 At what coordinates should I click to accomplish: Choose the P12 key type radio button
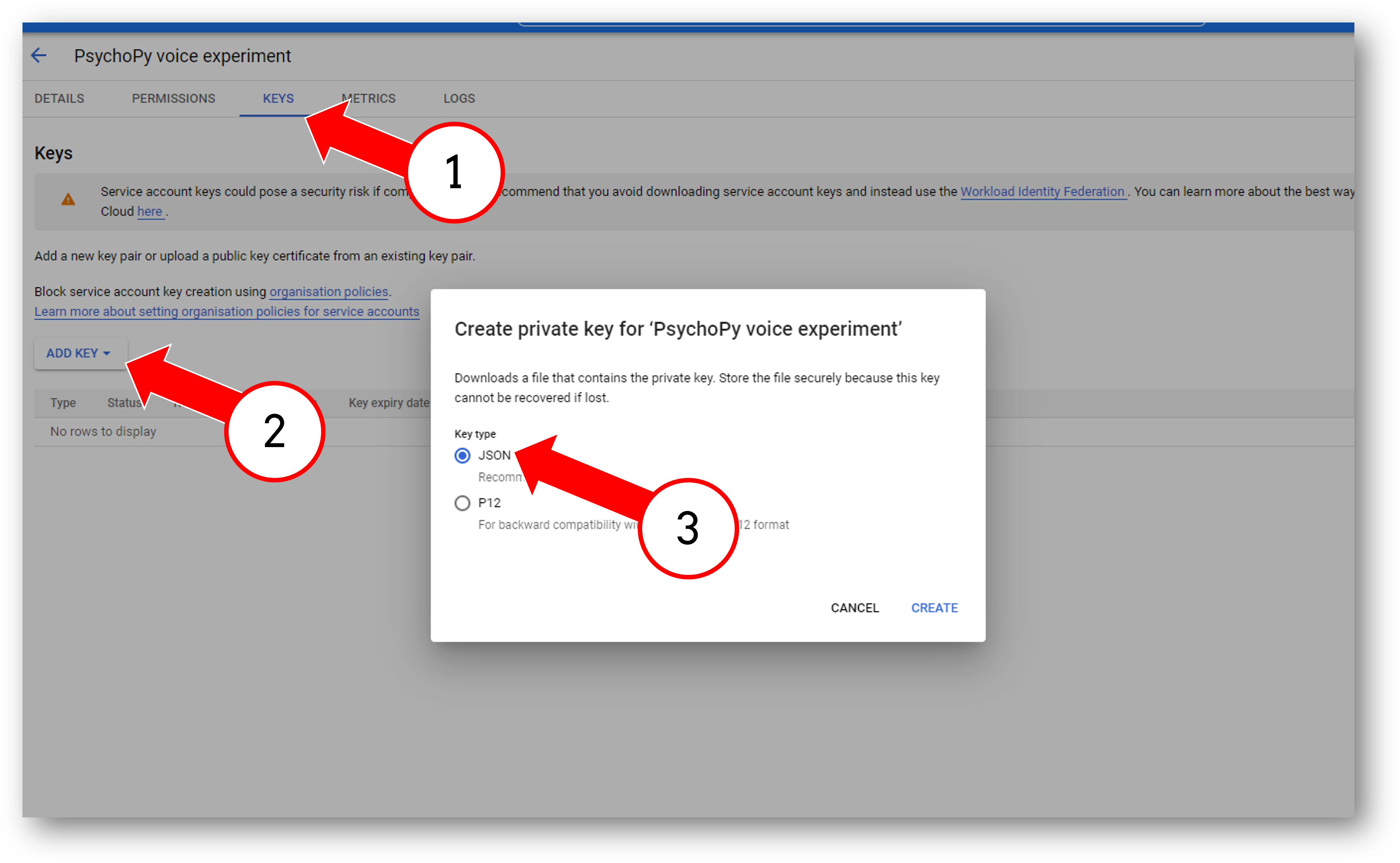point(462,503)
